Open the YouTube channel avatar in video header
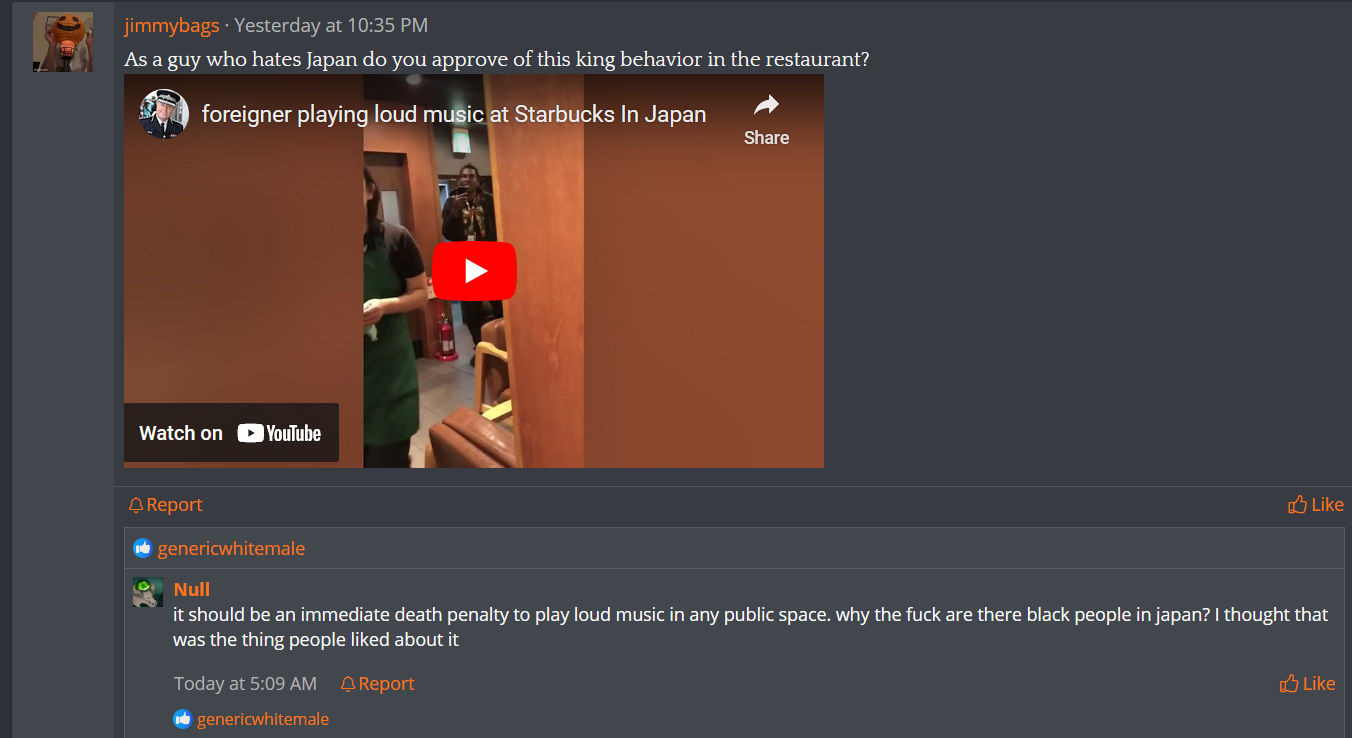The width and height of the screenshot is (1352, 738). point(164,114)
